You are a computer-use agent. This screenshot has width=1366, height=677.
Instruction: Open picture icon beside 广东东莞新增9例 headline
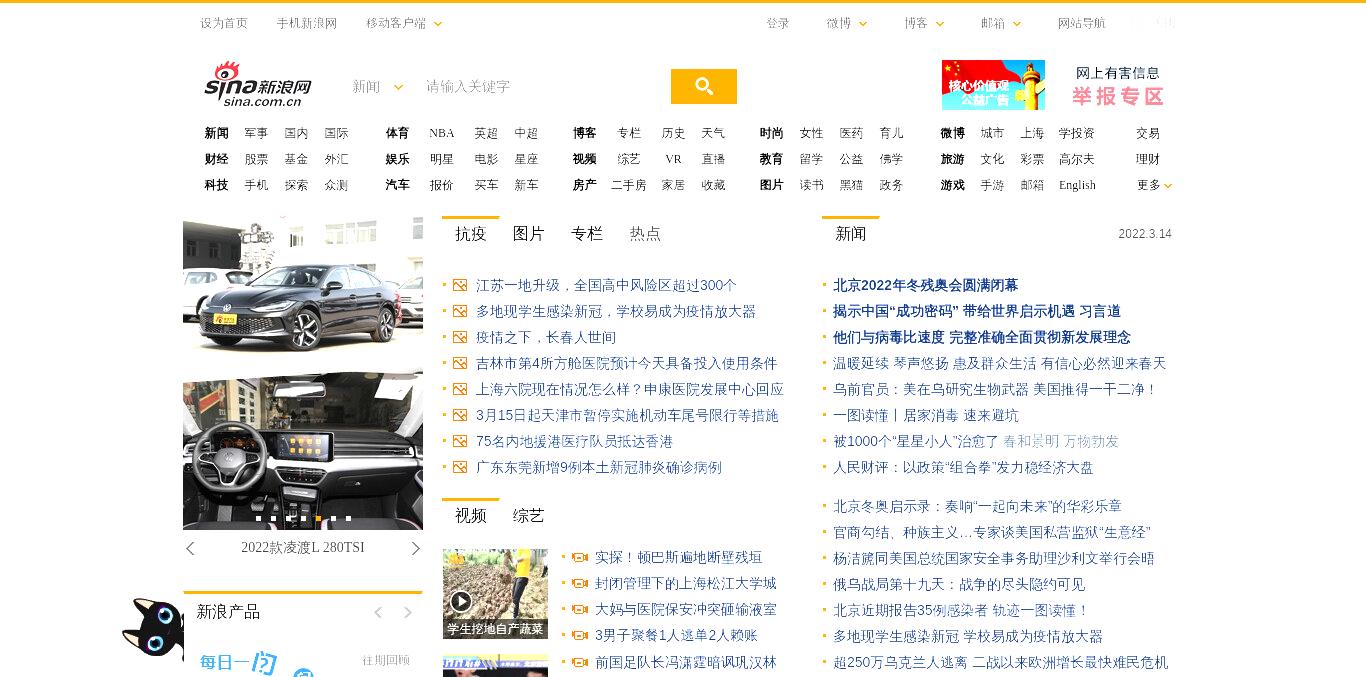click(460, 467)
